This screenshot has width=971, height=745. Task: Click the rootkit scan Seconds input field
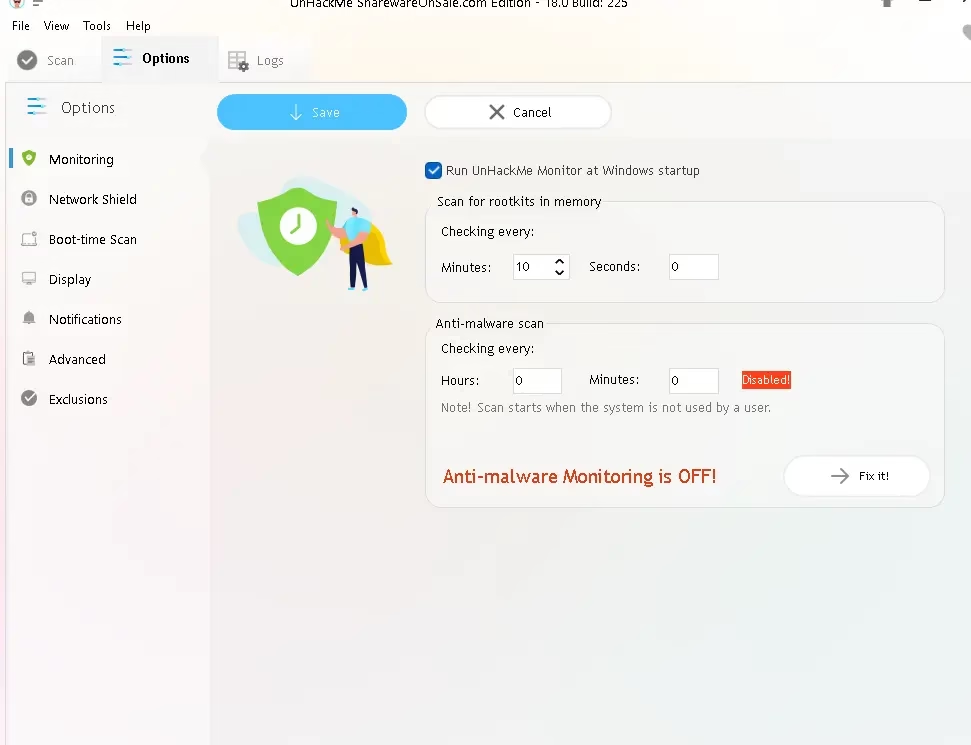[x=693, y=267]
